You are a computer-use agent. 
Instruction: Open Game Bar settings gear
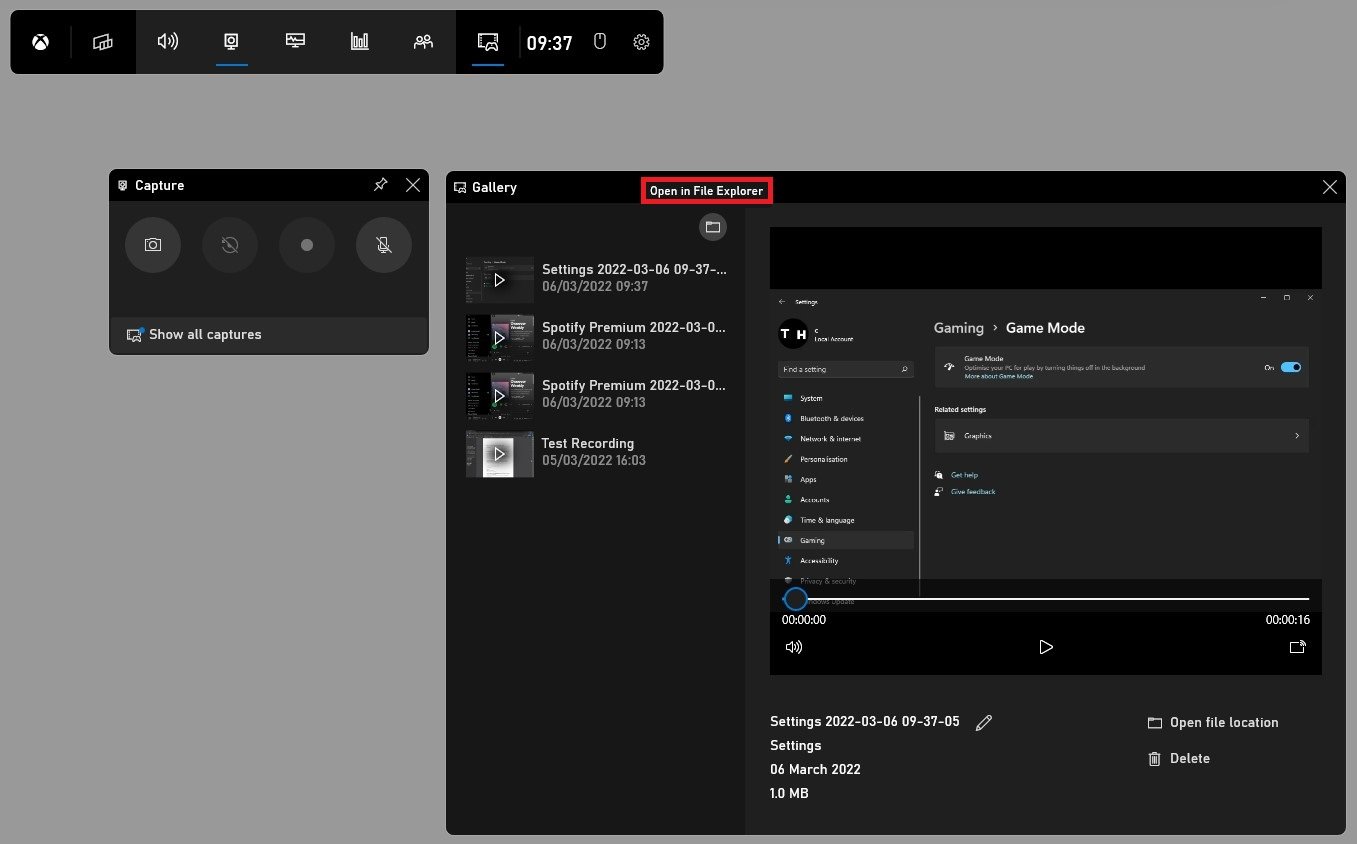(x=641, y=42)
